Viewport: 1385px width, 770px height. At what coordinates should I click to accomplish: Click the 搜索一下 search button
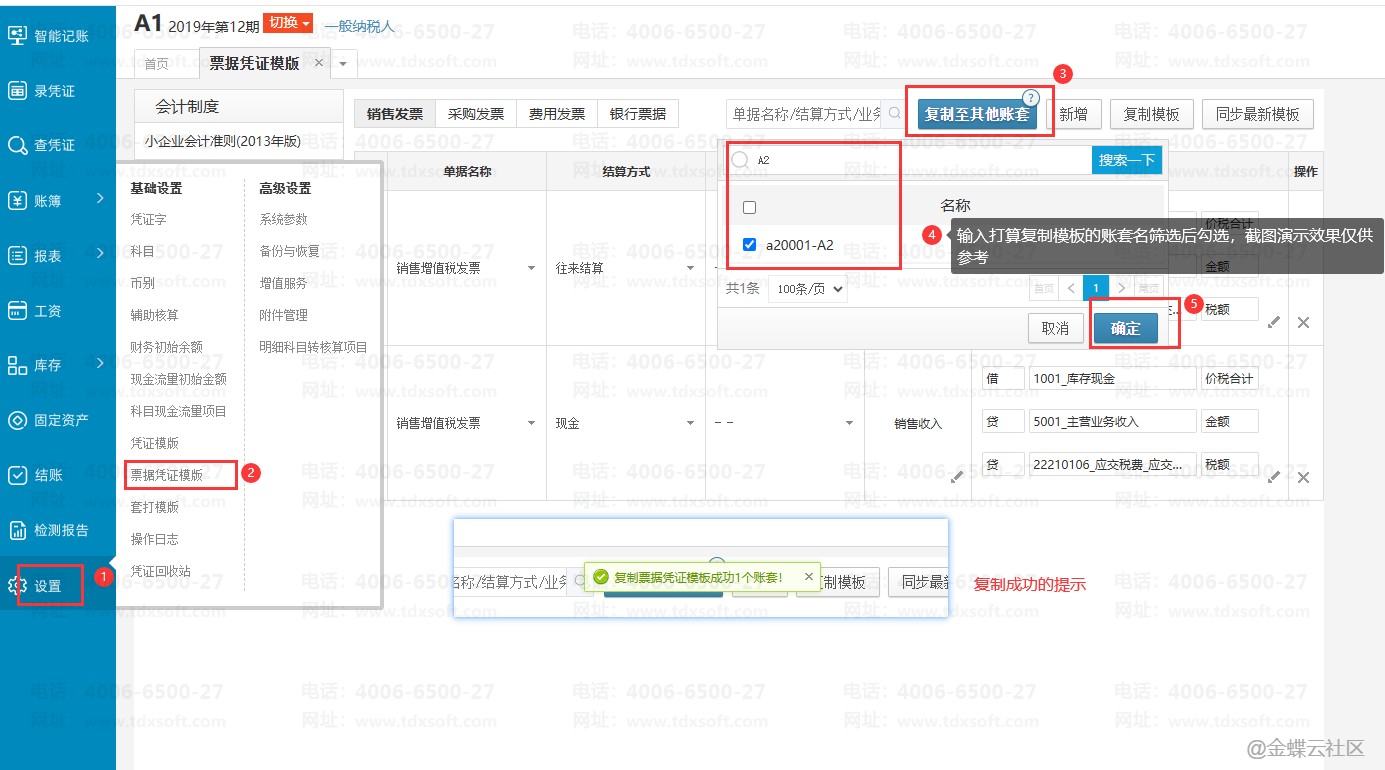click(1126, 160)
